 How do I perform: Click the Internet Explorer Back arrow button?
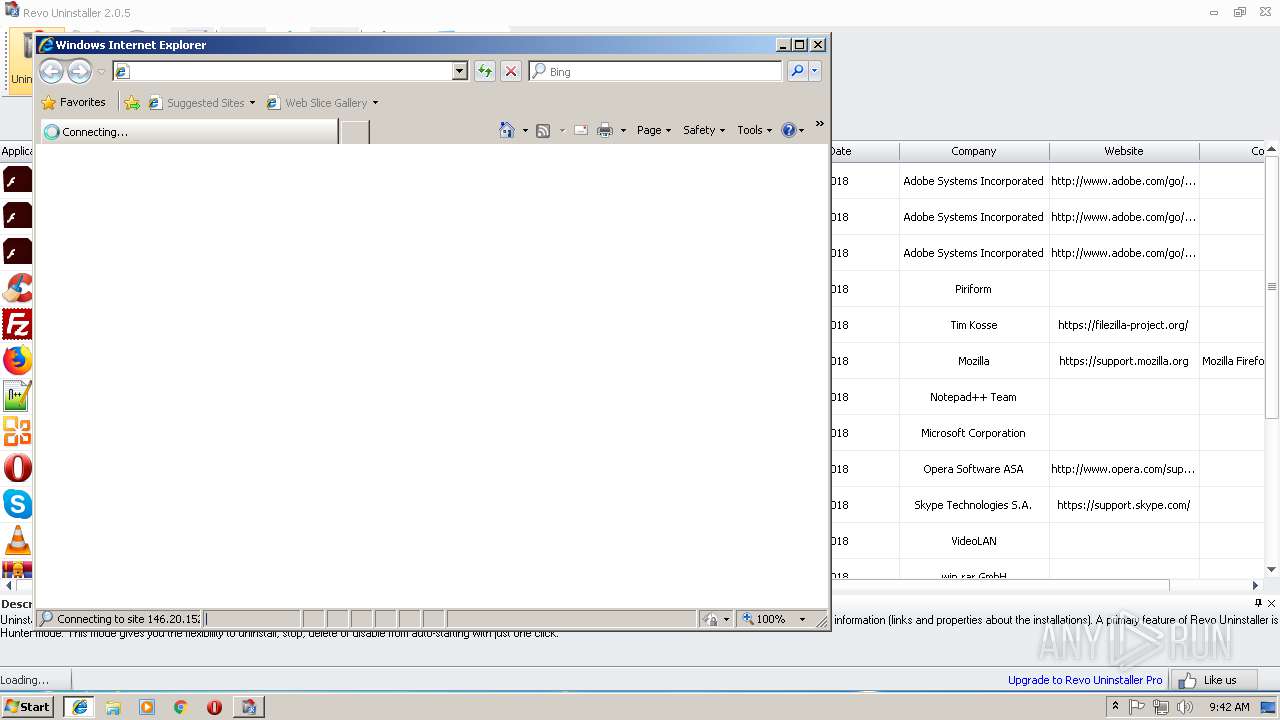pyautogui.click(x=51, y=71)
